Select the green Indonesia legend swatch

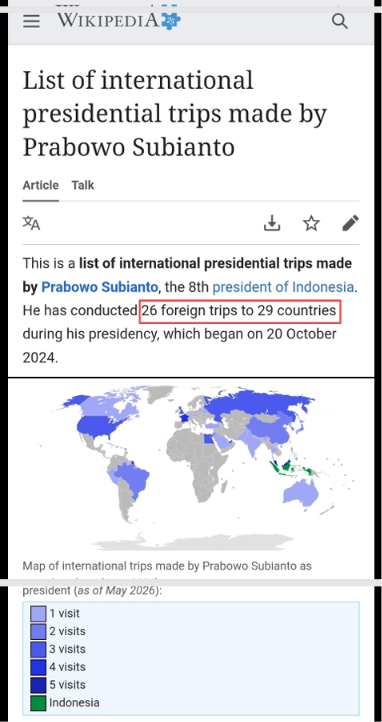coord(38,703)
